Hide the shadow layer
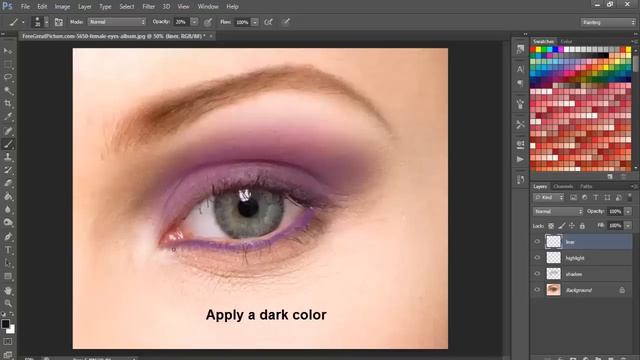The height and width of the screenshot is (360, 640). point(537,274)
